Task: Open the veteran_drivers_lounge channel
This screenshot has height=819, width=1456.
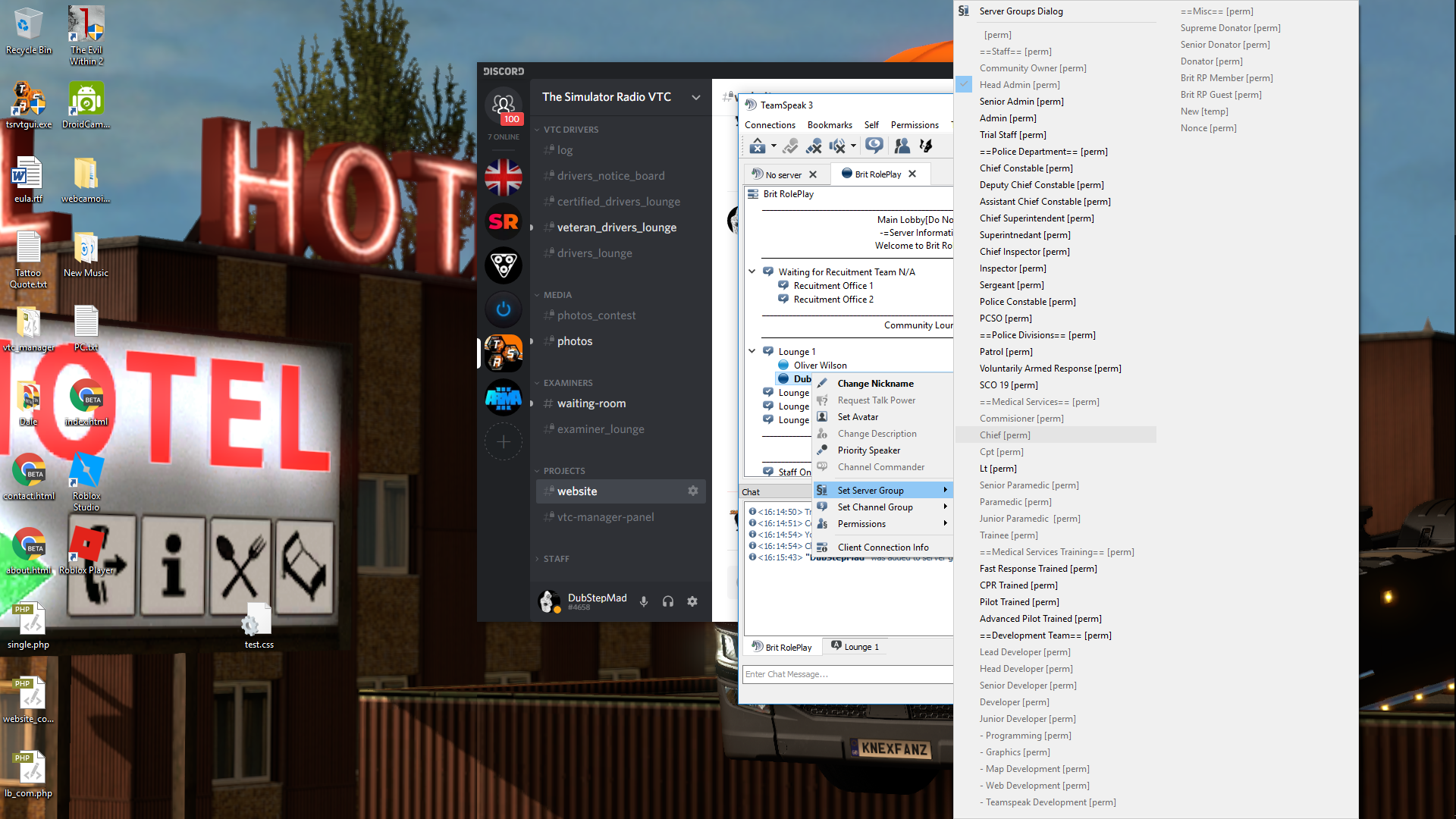Action: point(617,227)
